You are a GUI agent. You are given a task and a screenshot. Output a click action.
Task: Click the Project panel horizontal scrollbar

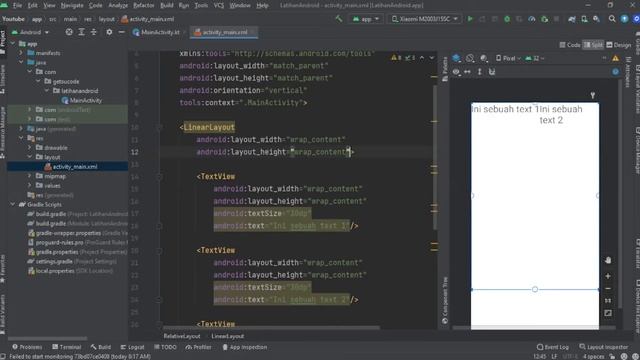point(47,338)
